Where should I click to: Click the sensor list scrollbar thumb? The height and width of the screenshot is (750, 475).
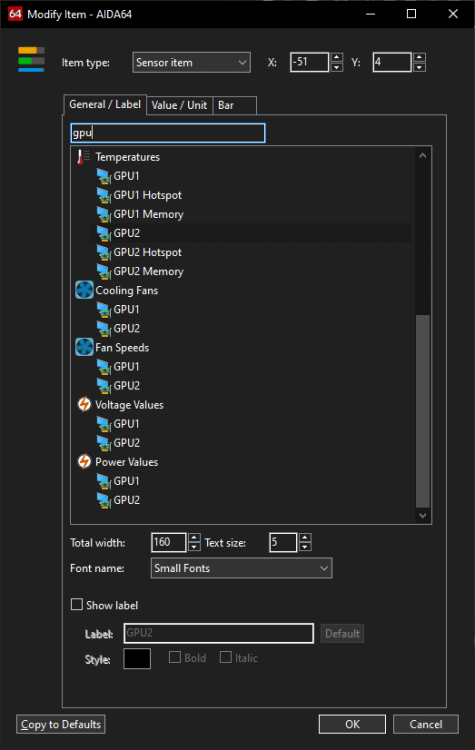422,411
